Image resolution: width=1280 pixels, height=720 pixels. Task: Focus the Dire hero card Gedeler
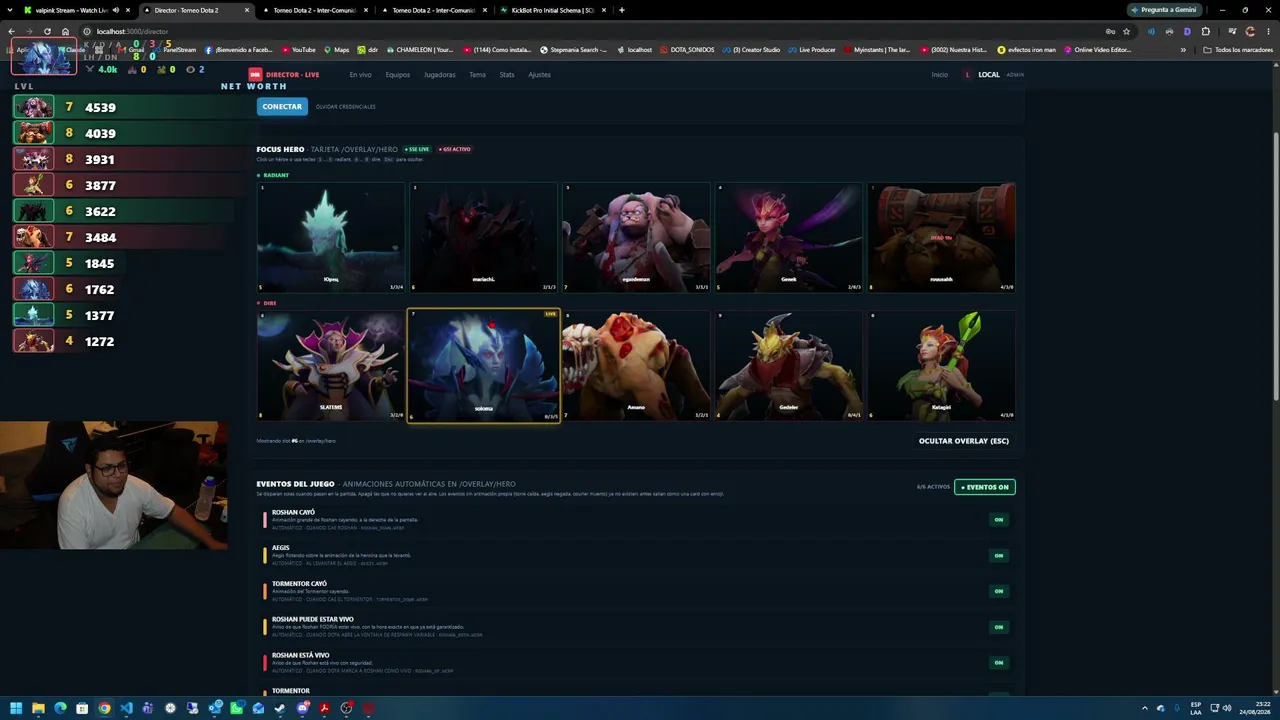788,365
